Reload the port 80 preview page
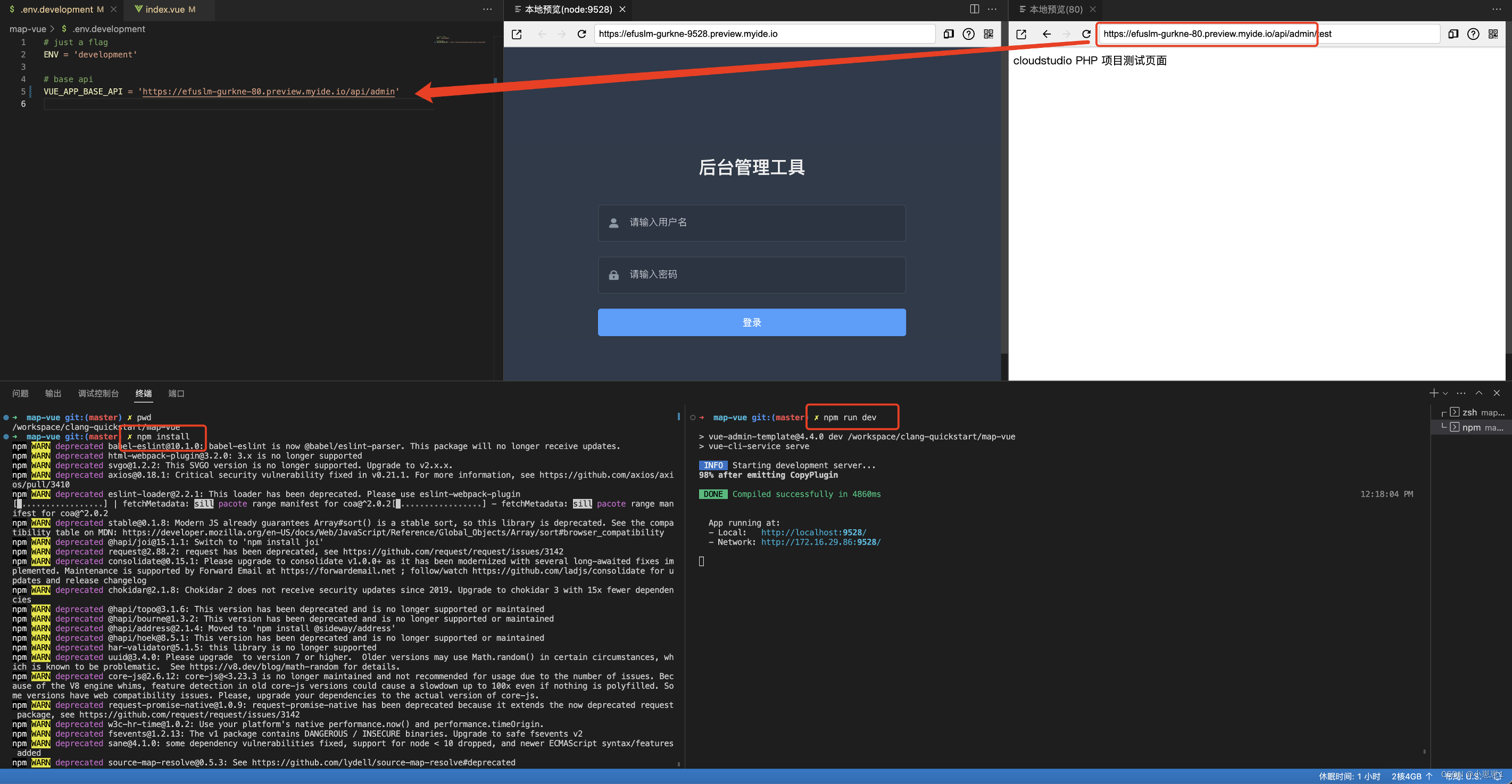The height and width of the screenshot is (784, 1512). coord(1086,34)
